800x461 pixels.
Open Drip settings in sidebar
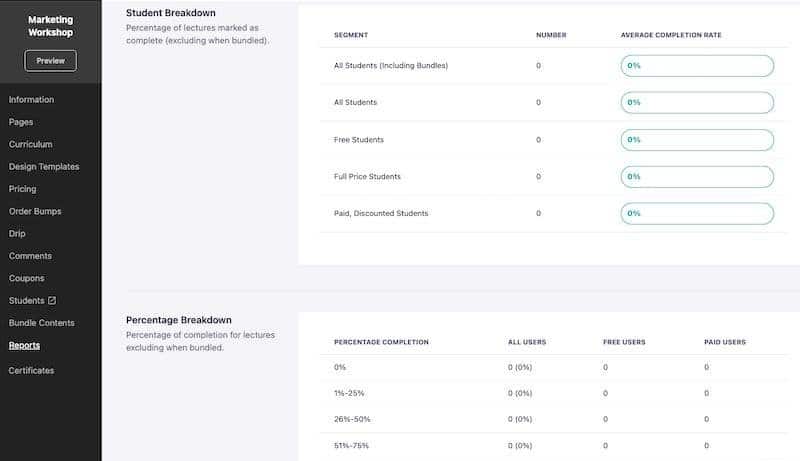[x=17, y=234]
